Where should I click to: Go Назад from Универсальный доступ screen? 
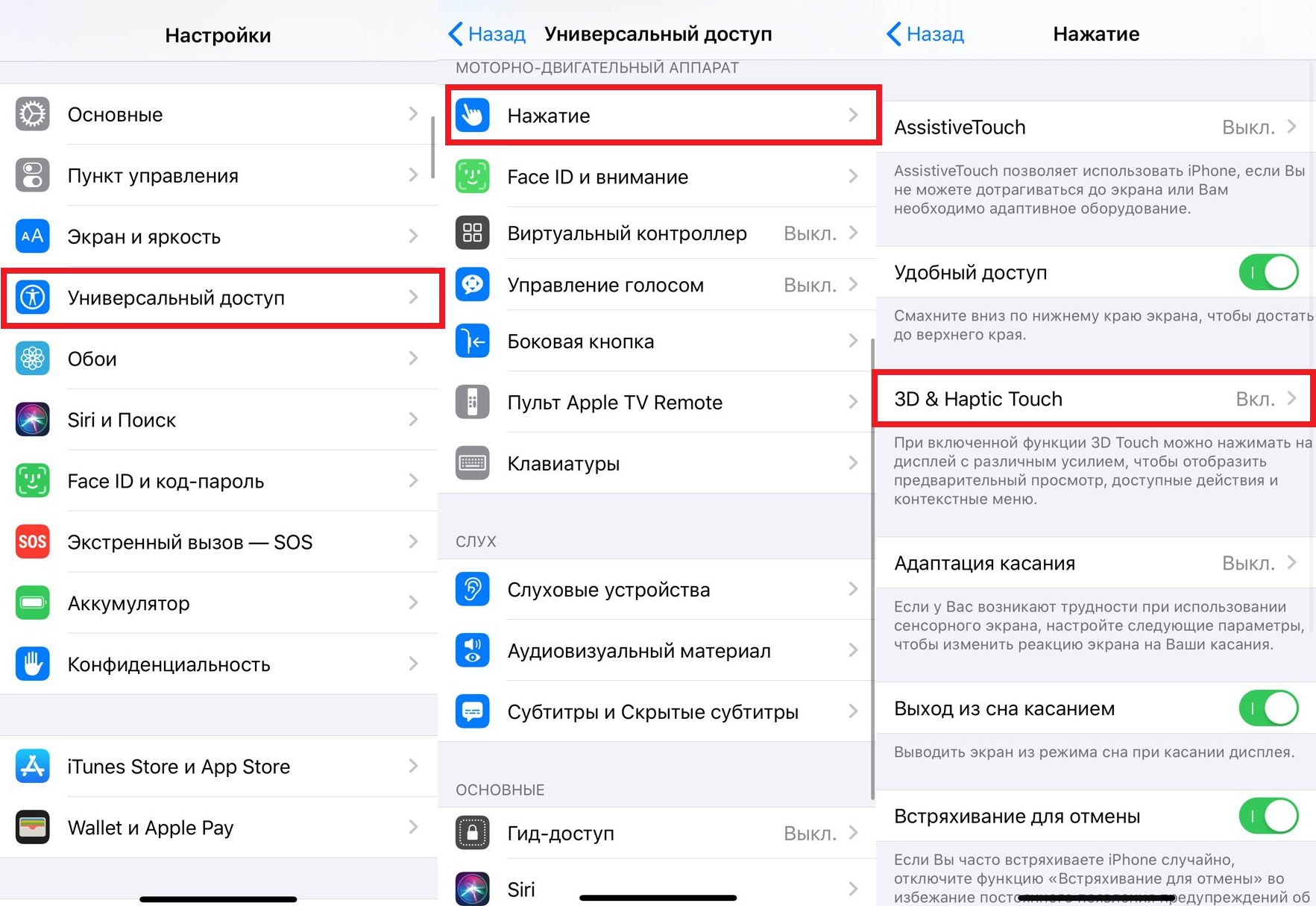coord(487,34)
